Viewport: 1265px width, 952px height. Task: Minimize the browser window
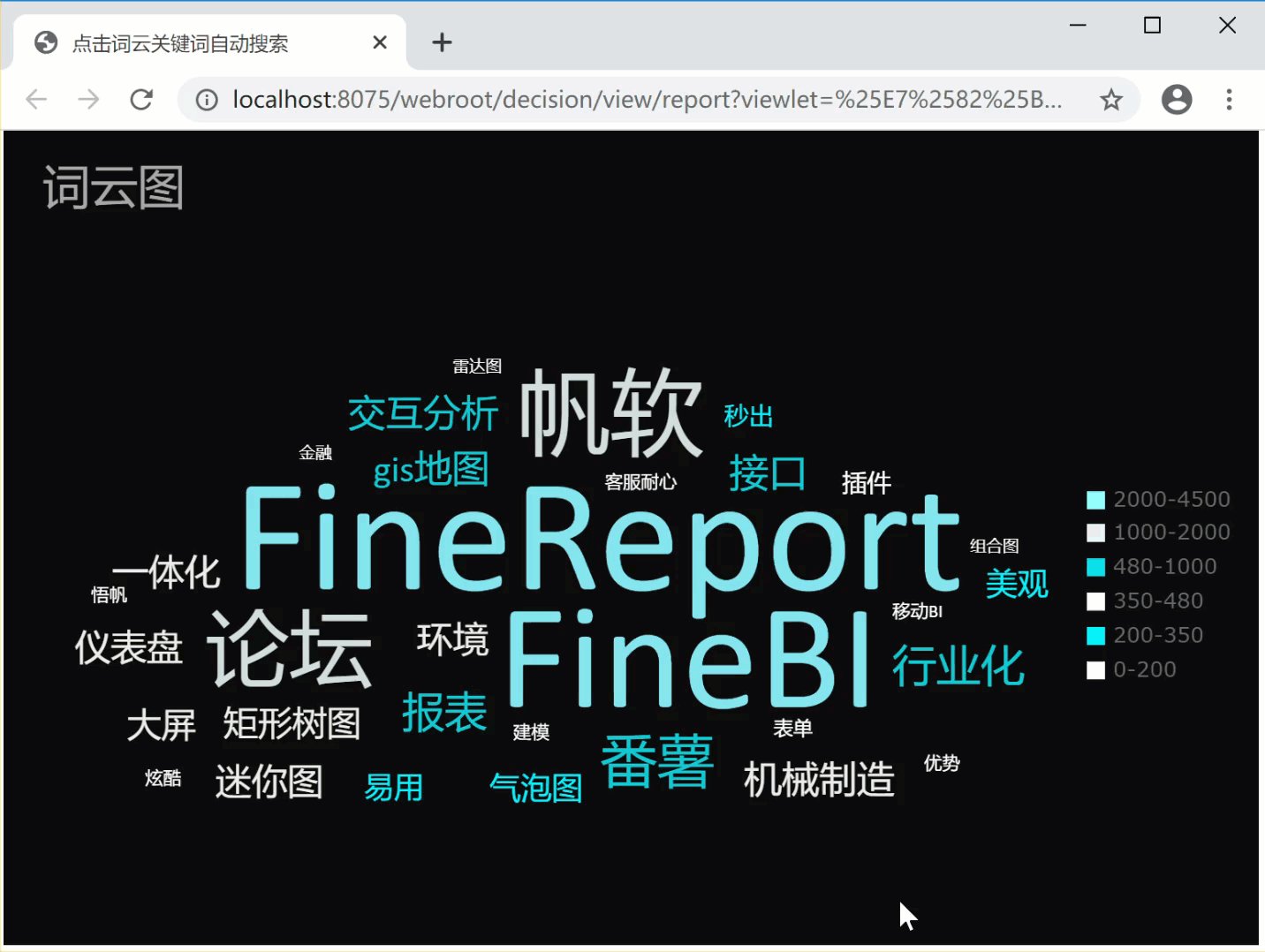point(1078,25)
